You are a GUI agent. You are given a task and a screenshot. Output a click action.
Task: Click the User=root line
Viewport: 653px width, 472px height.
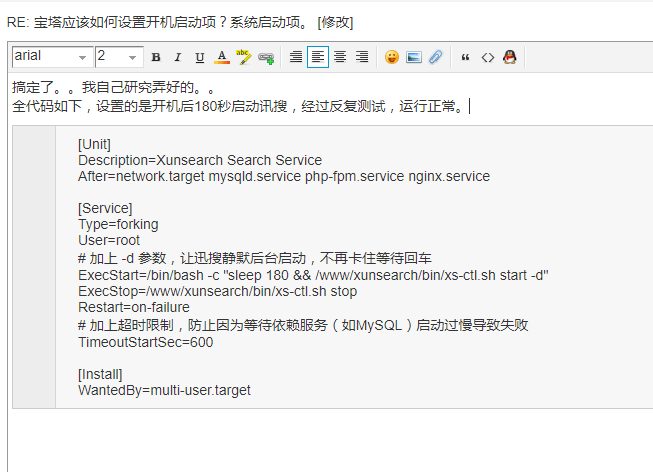[x=109, y=240]
